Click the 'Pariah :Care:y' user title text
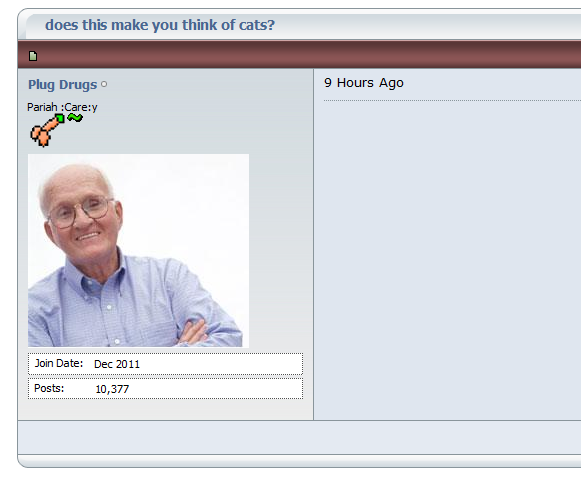581x480 pixels. (62, 107)
